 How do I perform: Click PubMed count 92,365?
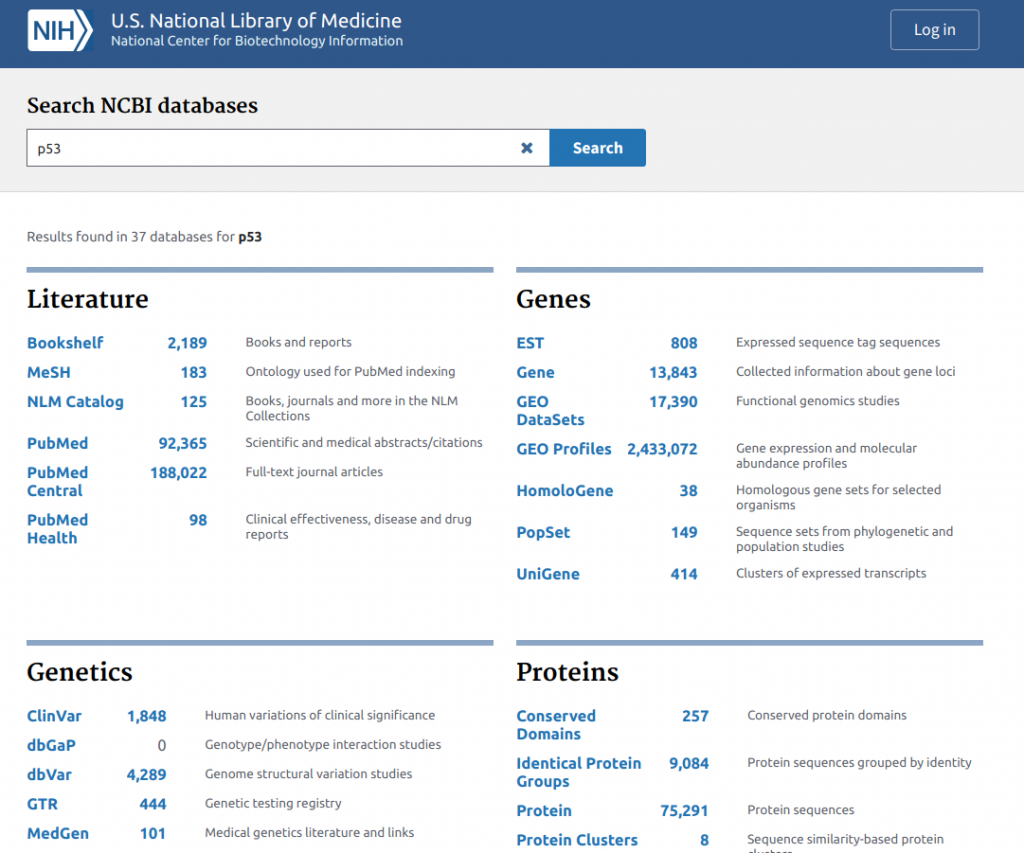[183, 443]
